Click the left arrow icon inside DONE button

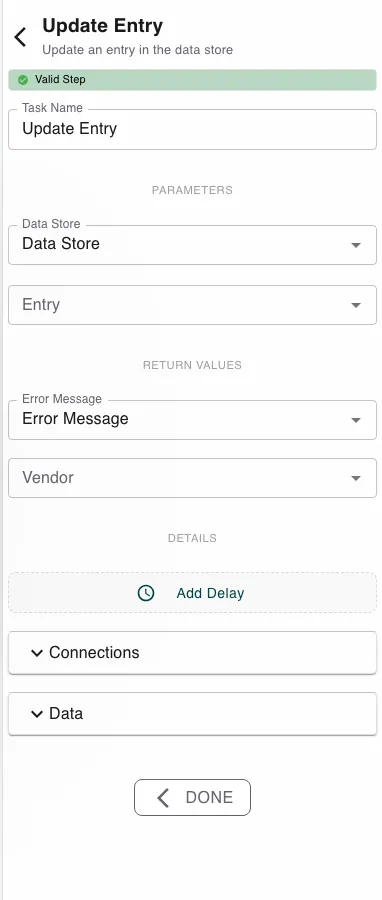[163, 797]
